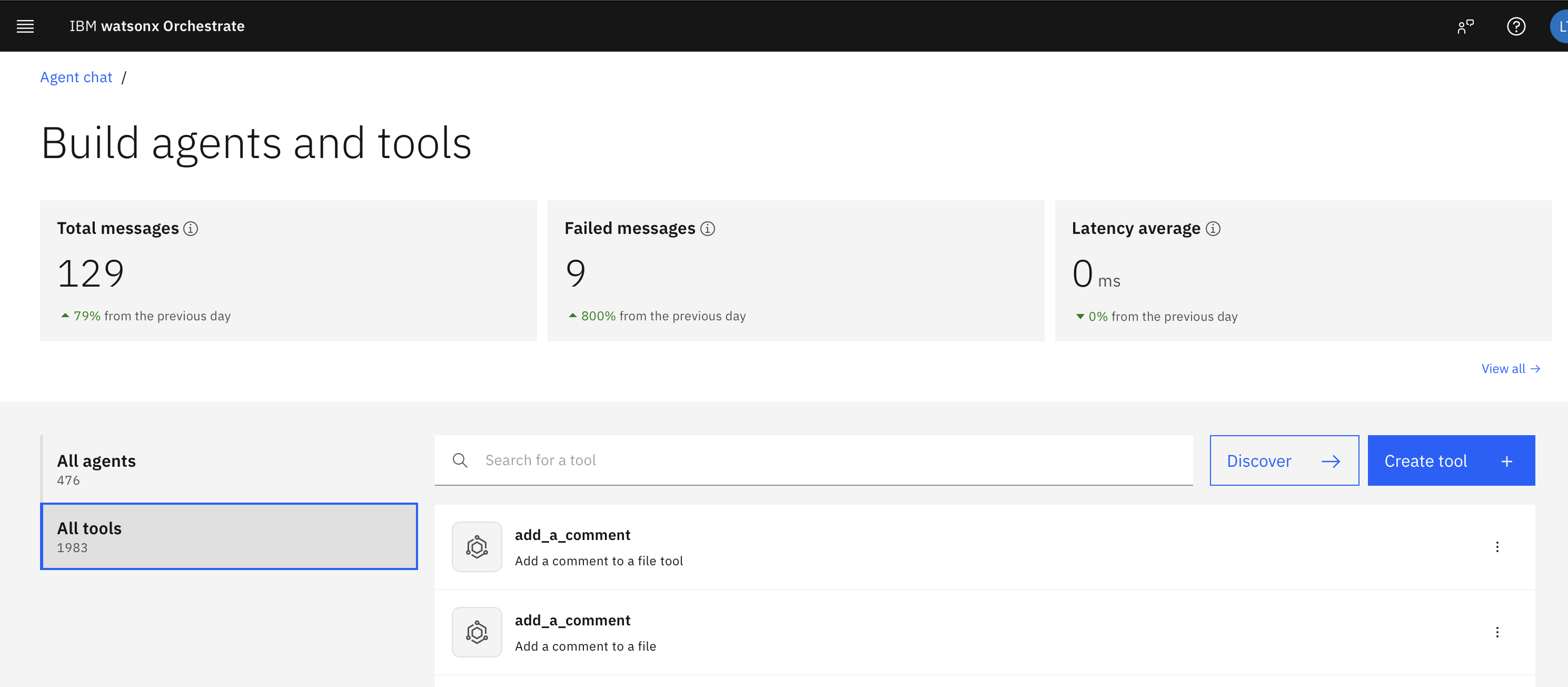Select the All tools tab

(x=229, y=536)
